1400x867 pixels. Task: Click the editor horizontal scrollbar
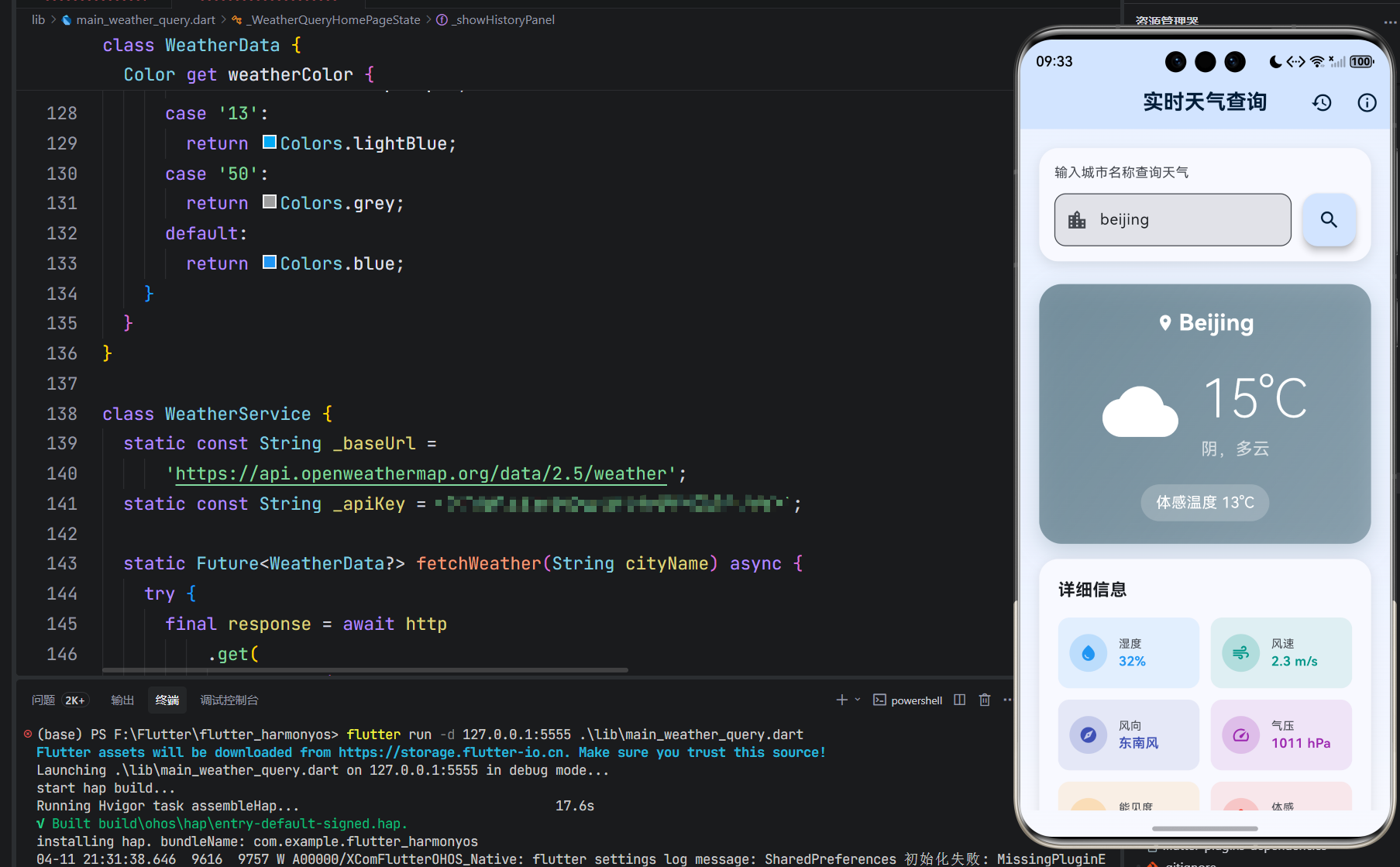[364, 670]
